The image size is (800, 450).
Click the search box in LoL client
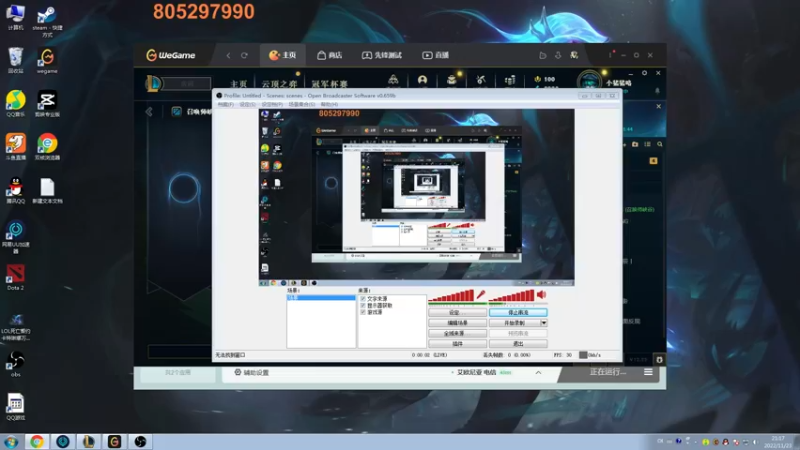click(x=187, y=83)
